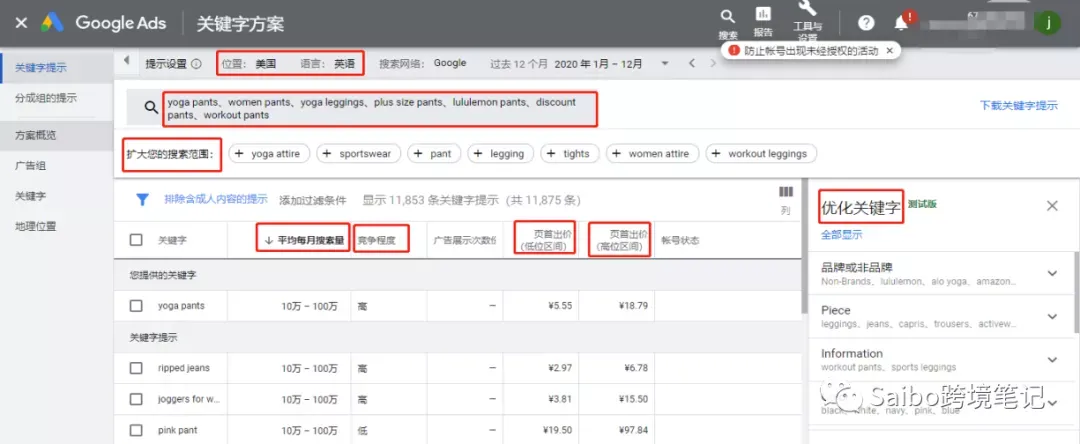Viewport: 1080px width, 444px height.
Task: Collapse the left sidebar arrow icon
Action: coord(127,61)
